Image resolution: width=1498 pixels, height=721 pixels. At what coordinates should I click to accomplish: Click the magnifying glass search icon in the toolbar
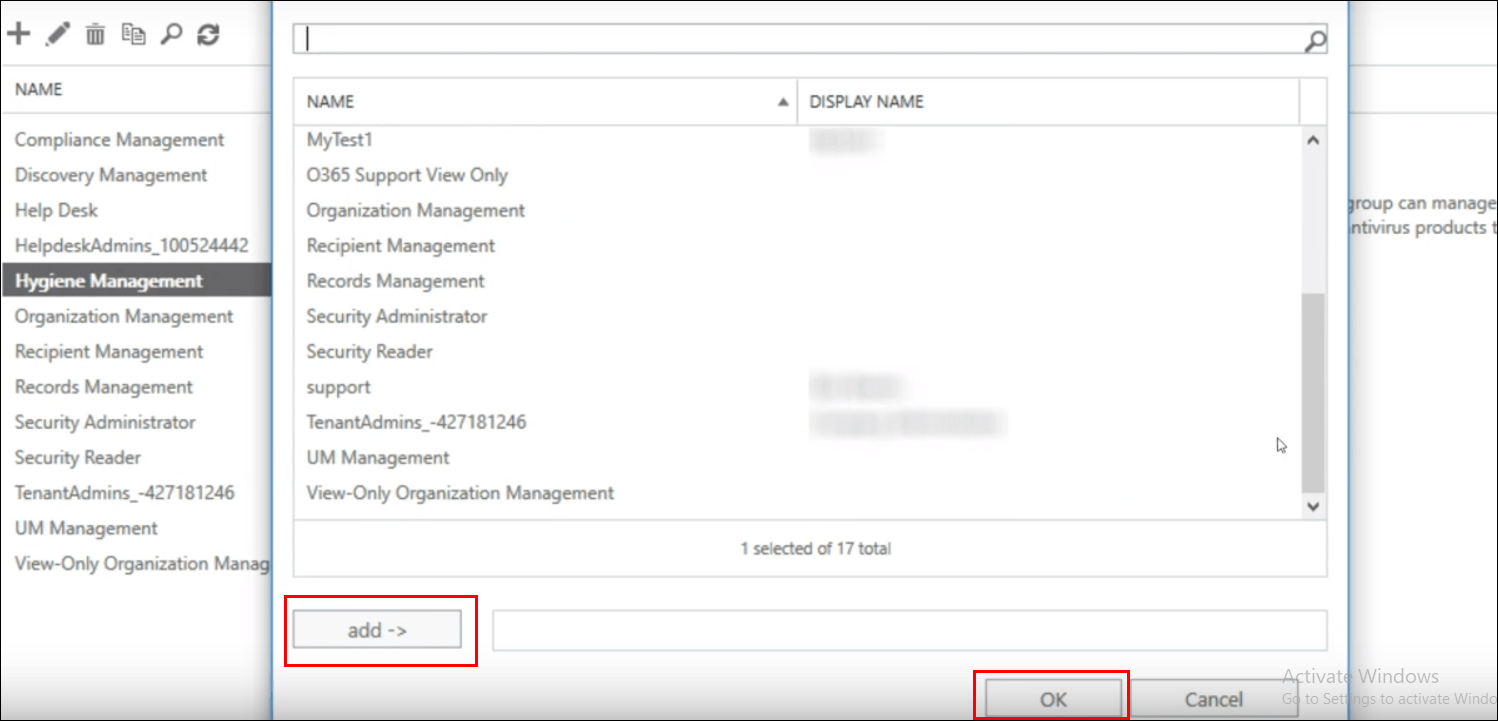(x=171, y=33)
